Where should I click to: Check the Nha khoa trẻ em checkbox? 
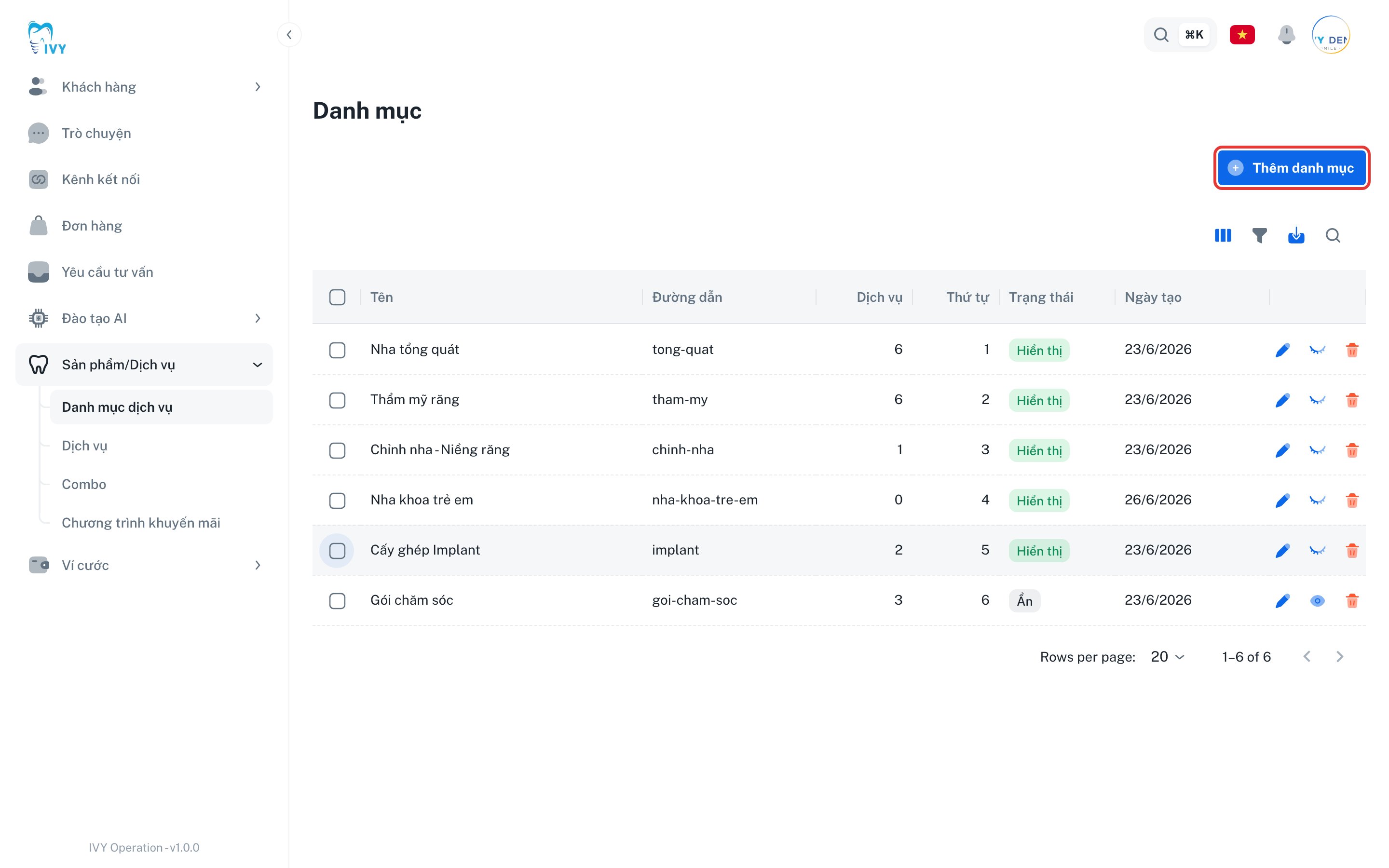click(337, 500)
